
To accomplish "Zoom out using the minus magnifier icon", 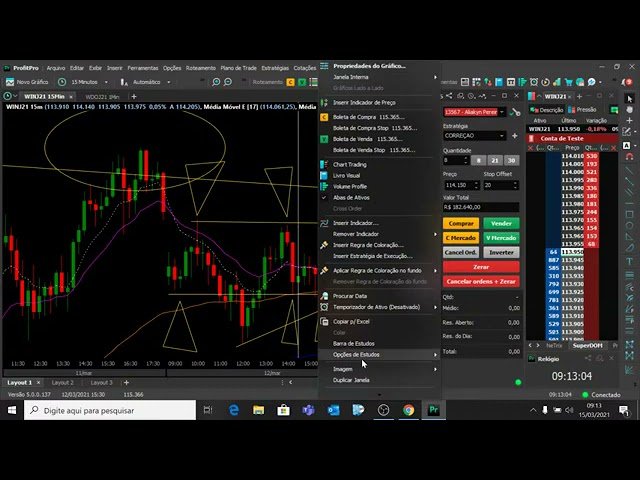I will click(228, 82).
